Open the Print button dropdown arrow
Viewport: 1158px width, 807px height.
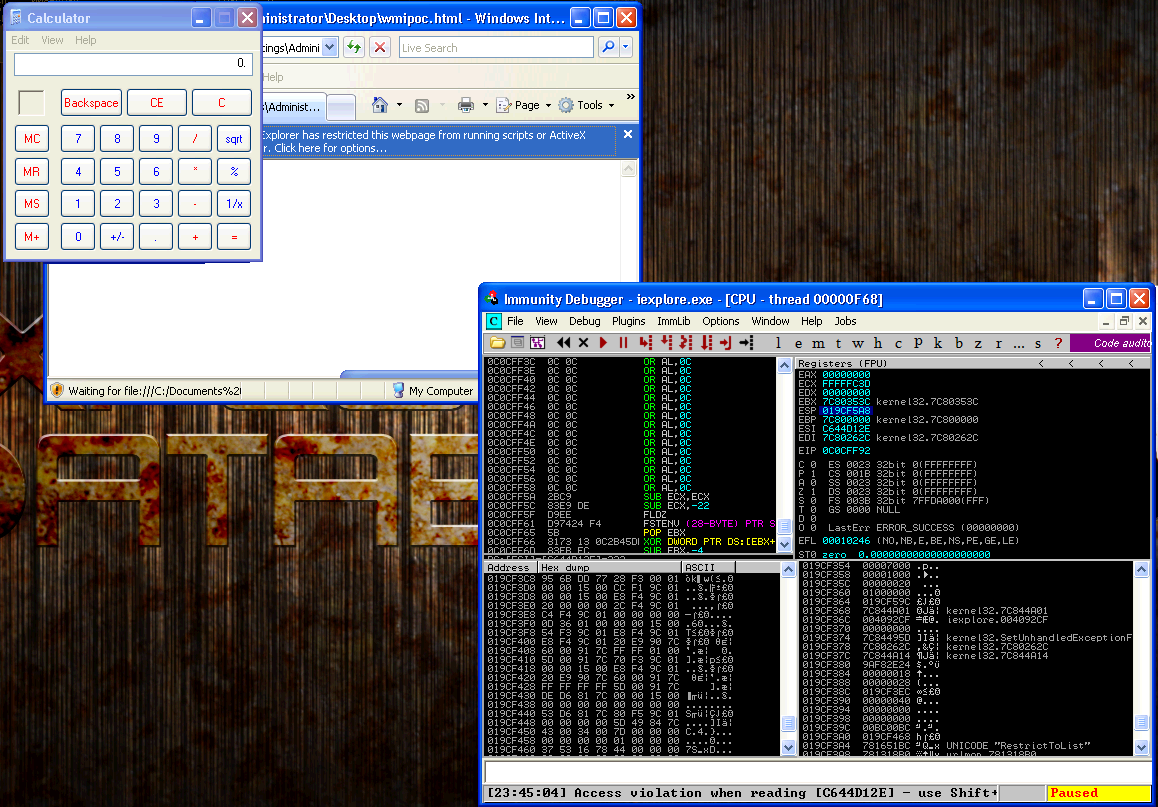pyautogui.click(x=485, y=105)
